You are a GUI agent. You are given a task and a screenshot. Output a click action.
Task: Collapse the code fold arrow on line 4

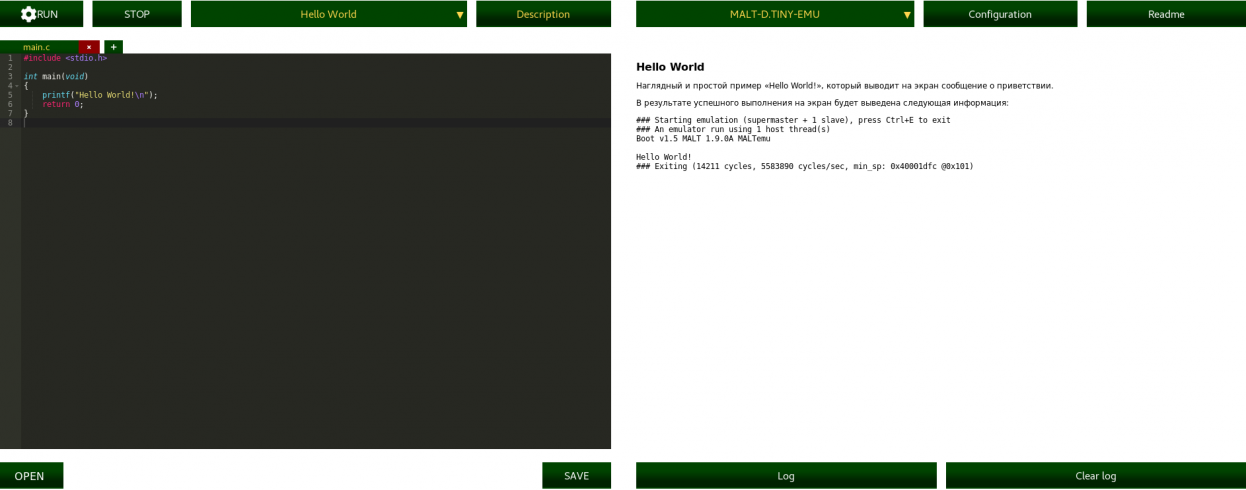[17, 86]
